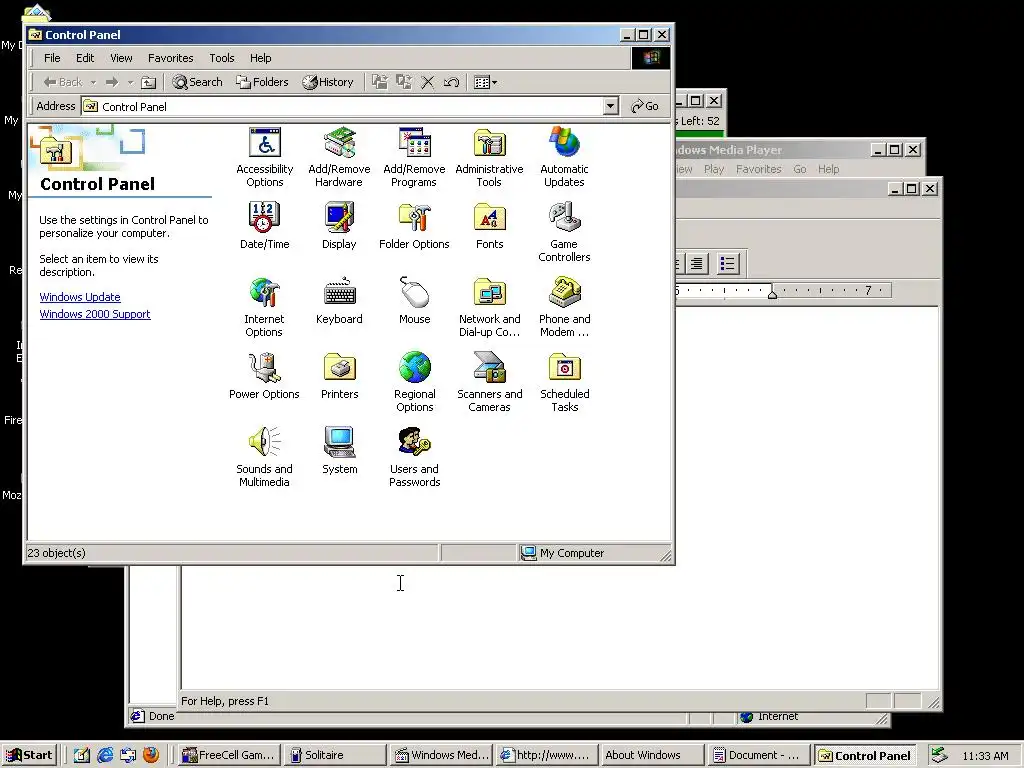Open the Help menu in Control Panel
Screen dimensions: 1024x768
pos(261,58)
